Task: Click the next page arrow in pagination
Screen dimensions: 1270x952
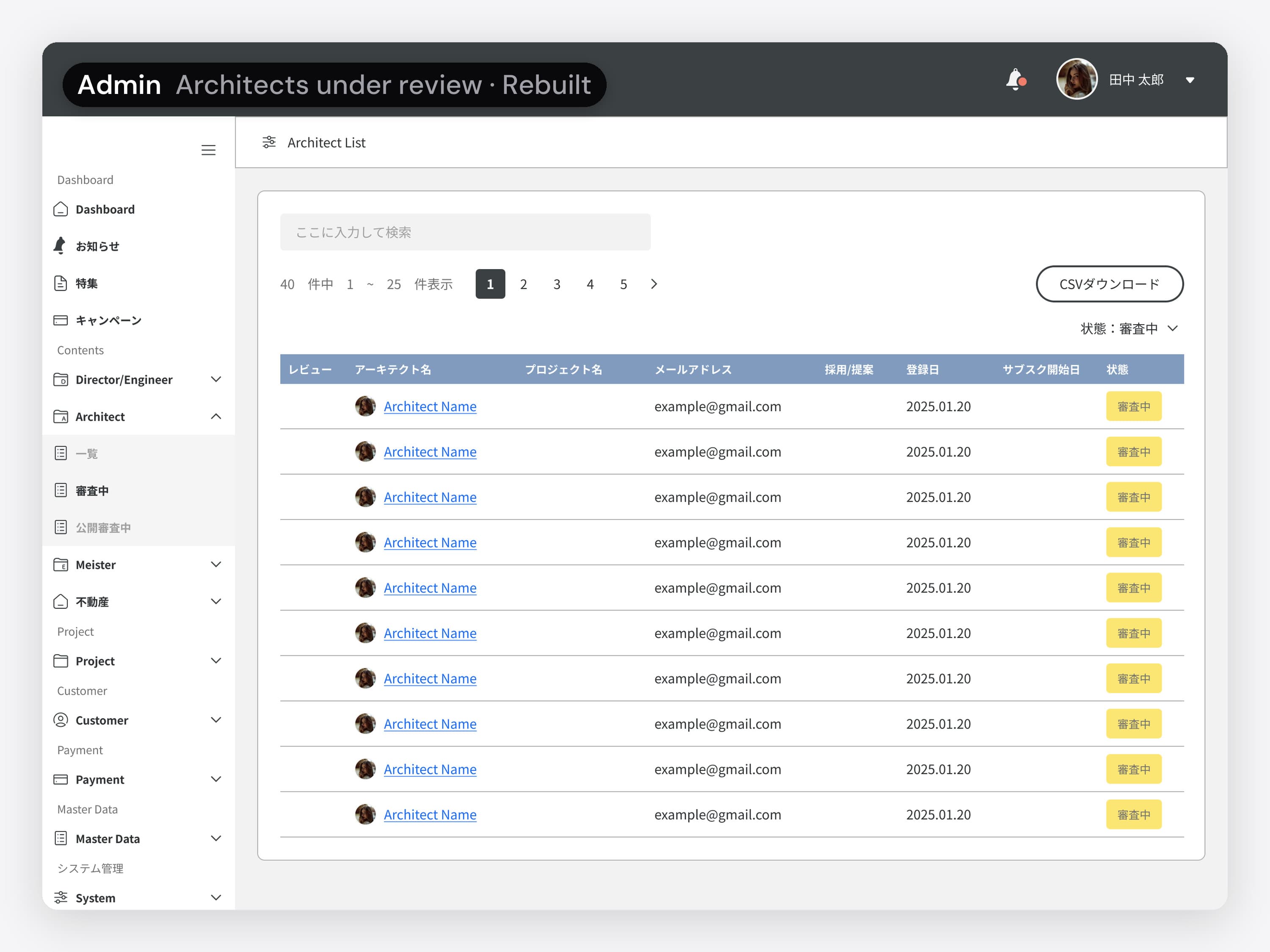Action: tap(654, 284)
